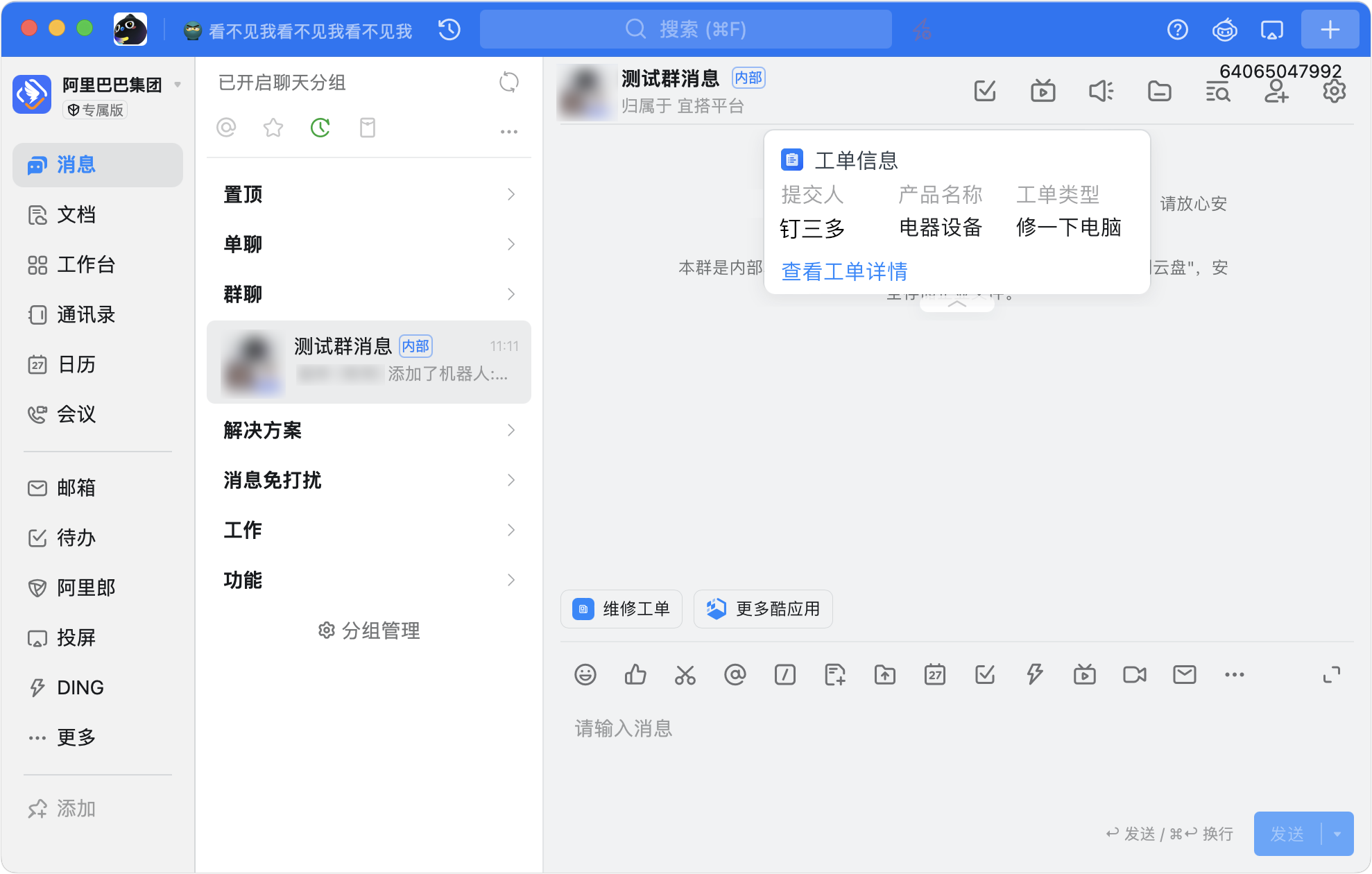Screen dimensions: 1372x874
Task: Open 文档 in left sidebar
Action: tap(98, 215)
